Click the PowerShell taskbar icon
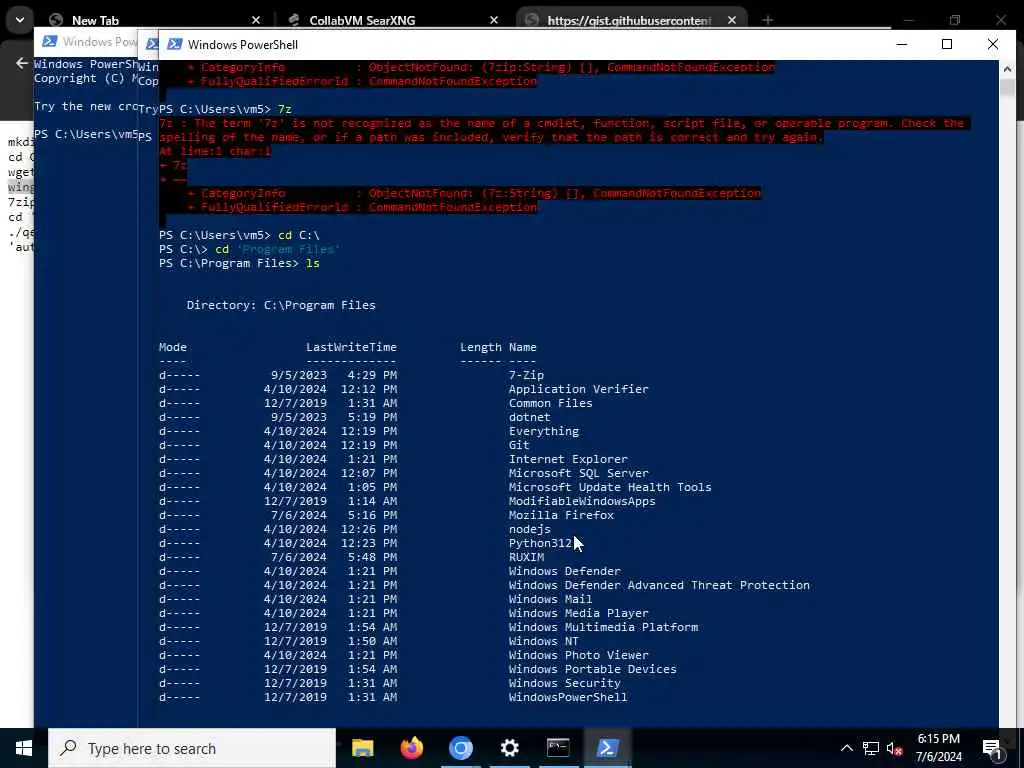Screen dimensions: 1024x768 (x=607, y=748)
